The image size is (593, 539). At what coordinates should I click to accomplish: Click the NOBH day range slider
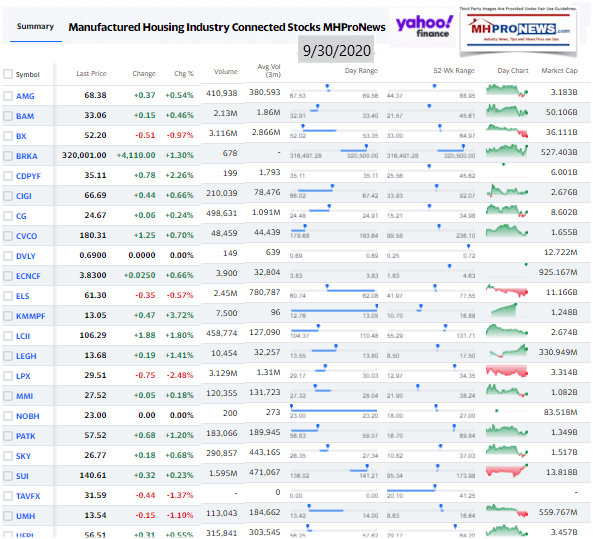pyautogui.click(x=334, y=412)
